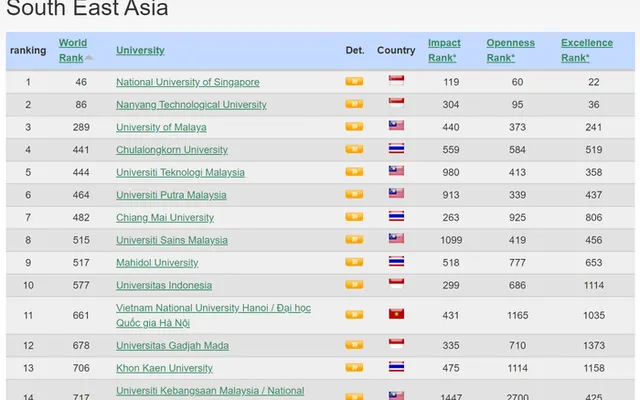
Task: Click the Indonesia flag in Universitas Gadjah Mada row
Action: click(x=396, y=344)
